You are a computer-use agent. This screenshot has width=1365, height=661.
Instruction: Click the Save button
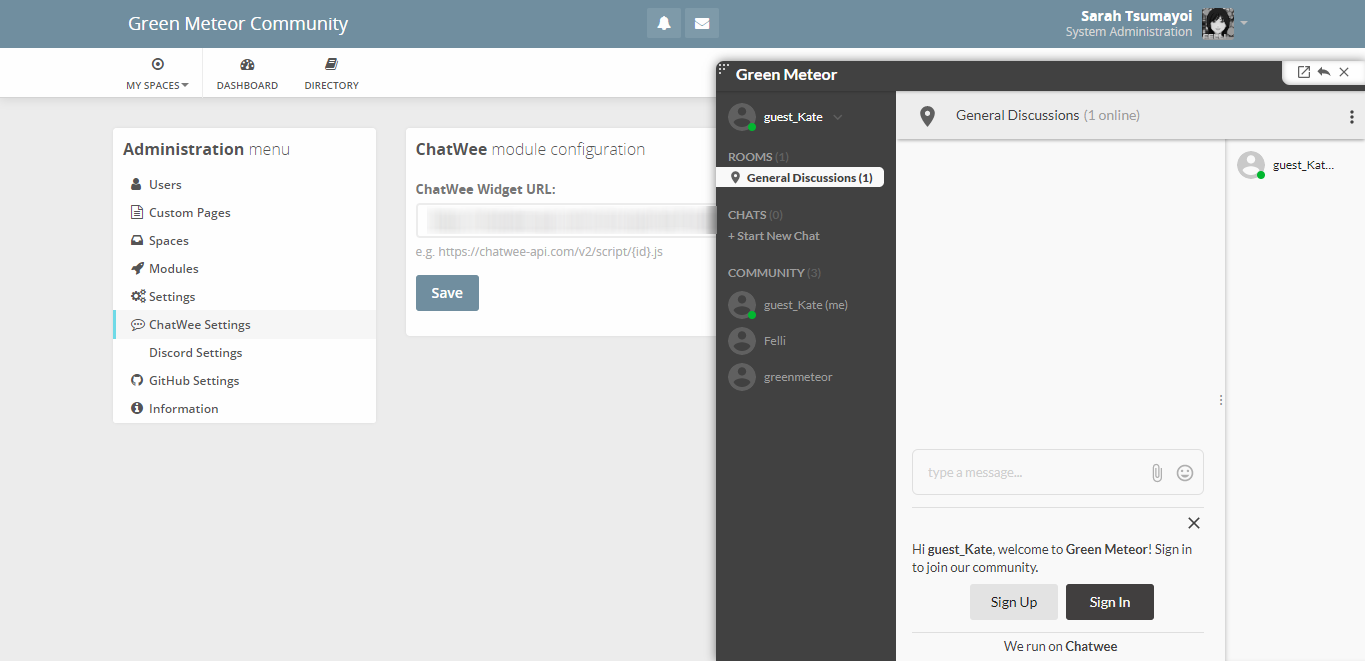[447, 293]
